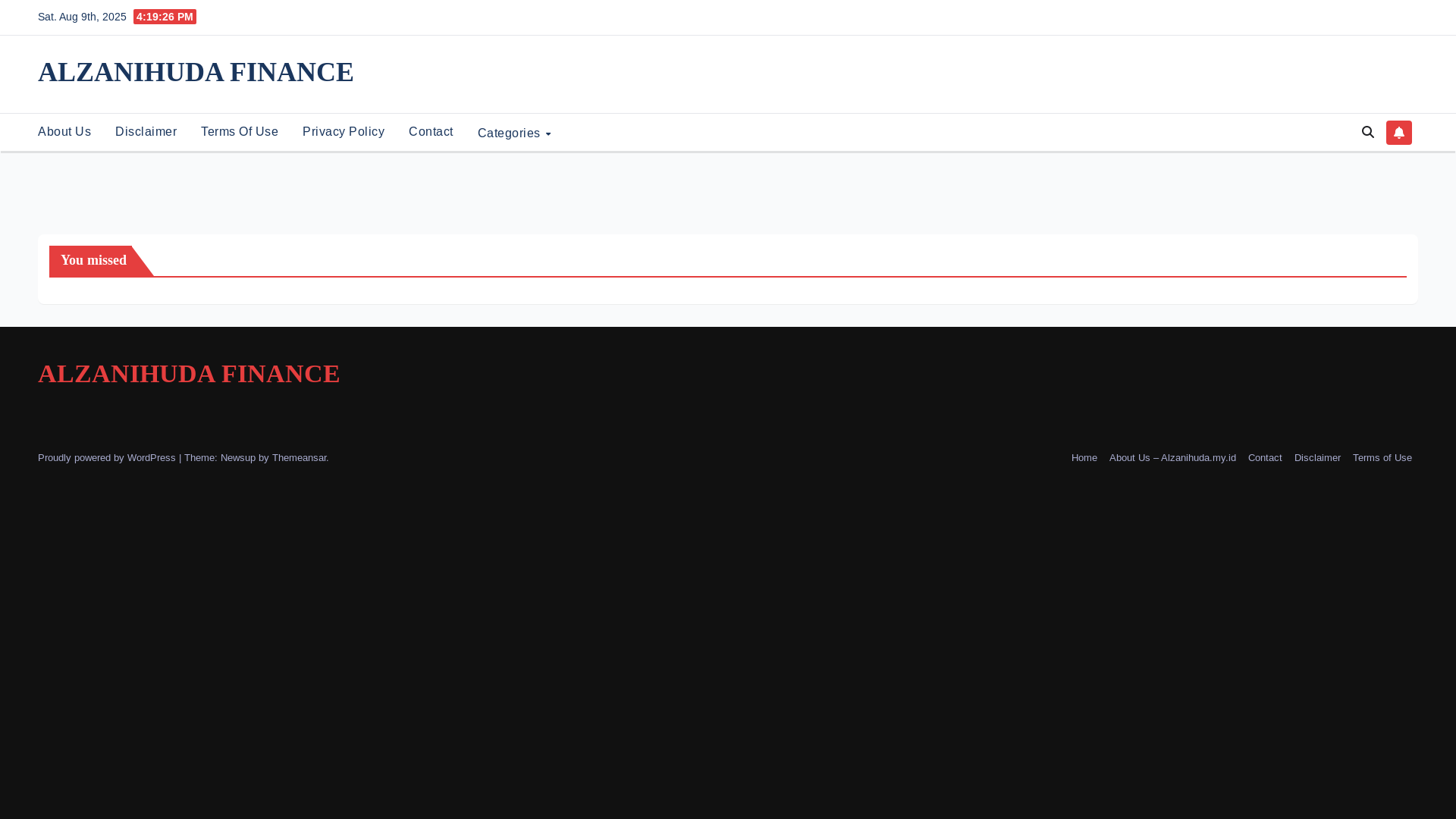The height and width of the screenshot is (819, 1456).
Task: Click the date text Sat. Aug 9th, 2025
Action: [x=82, y=17]
